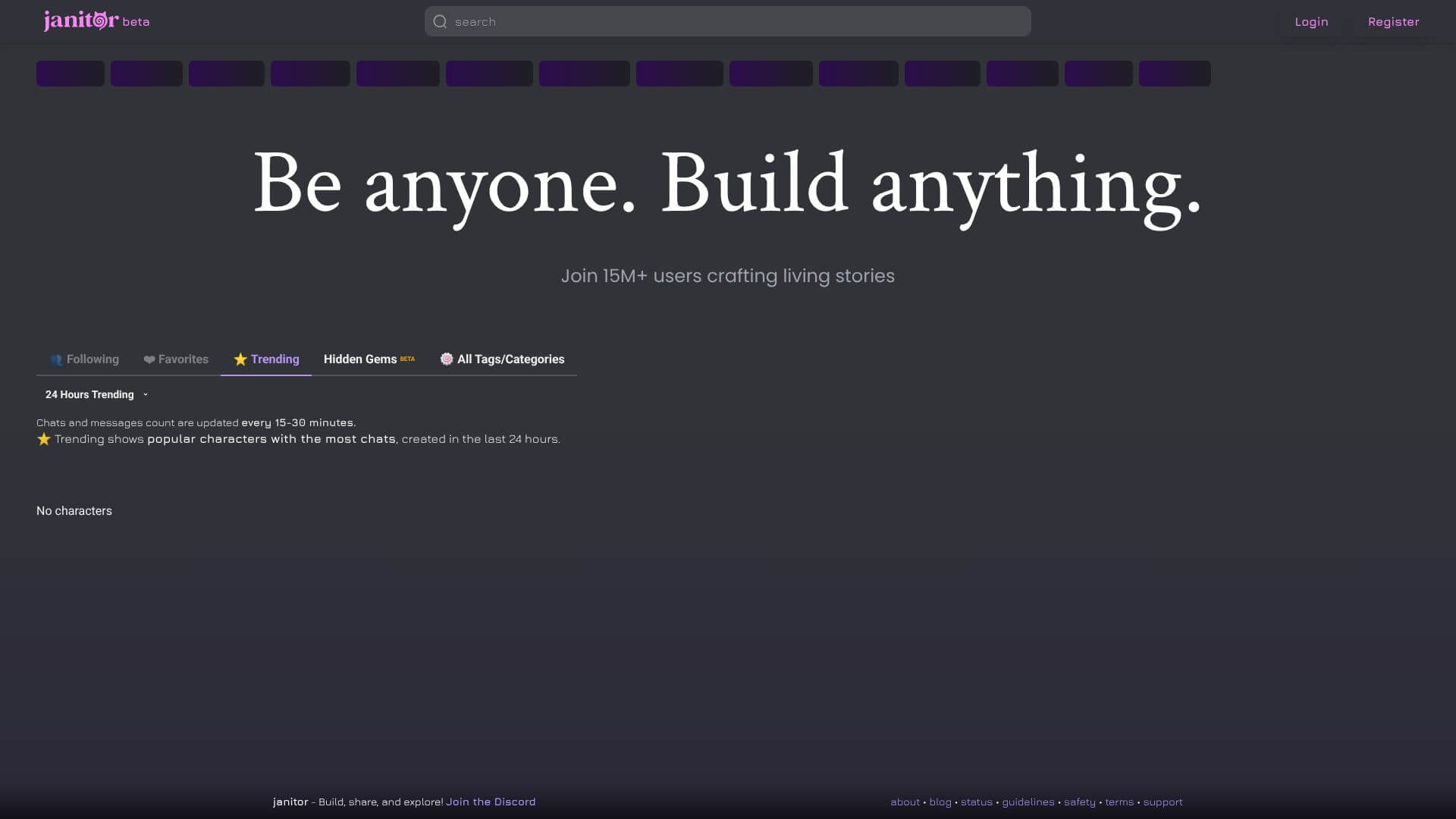Switch to the Following tab

point(92,359)
